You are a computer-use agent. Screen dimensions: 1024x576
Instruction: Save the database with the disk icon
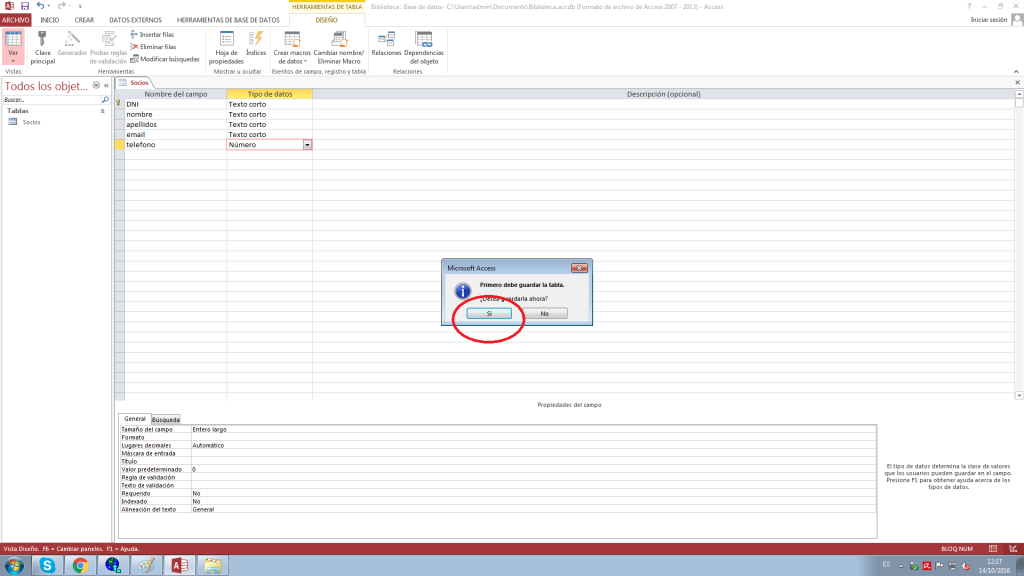[23, 6]
